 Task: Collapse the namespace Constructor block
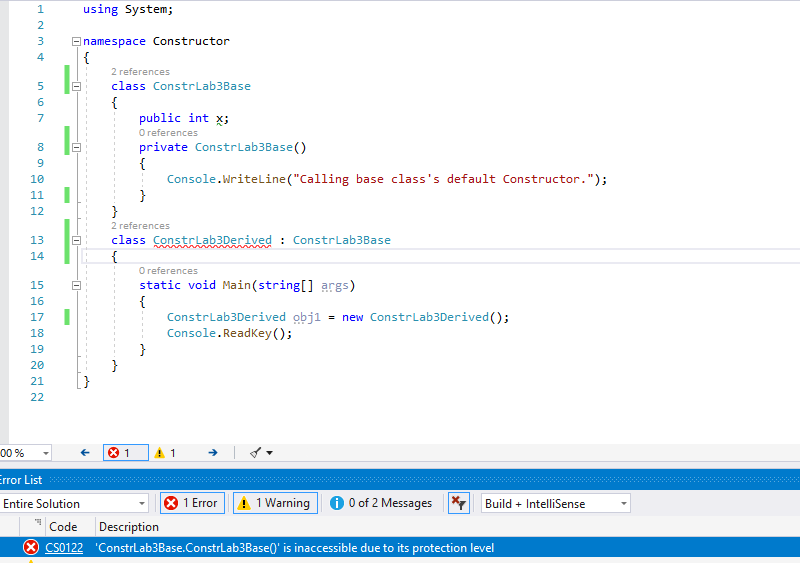click(x=77, y=41)
